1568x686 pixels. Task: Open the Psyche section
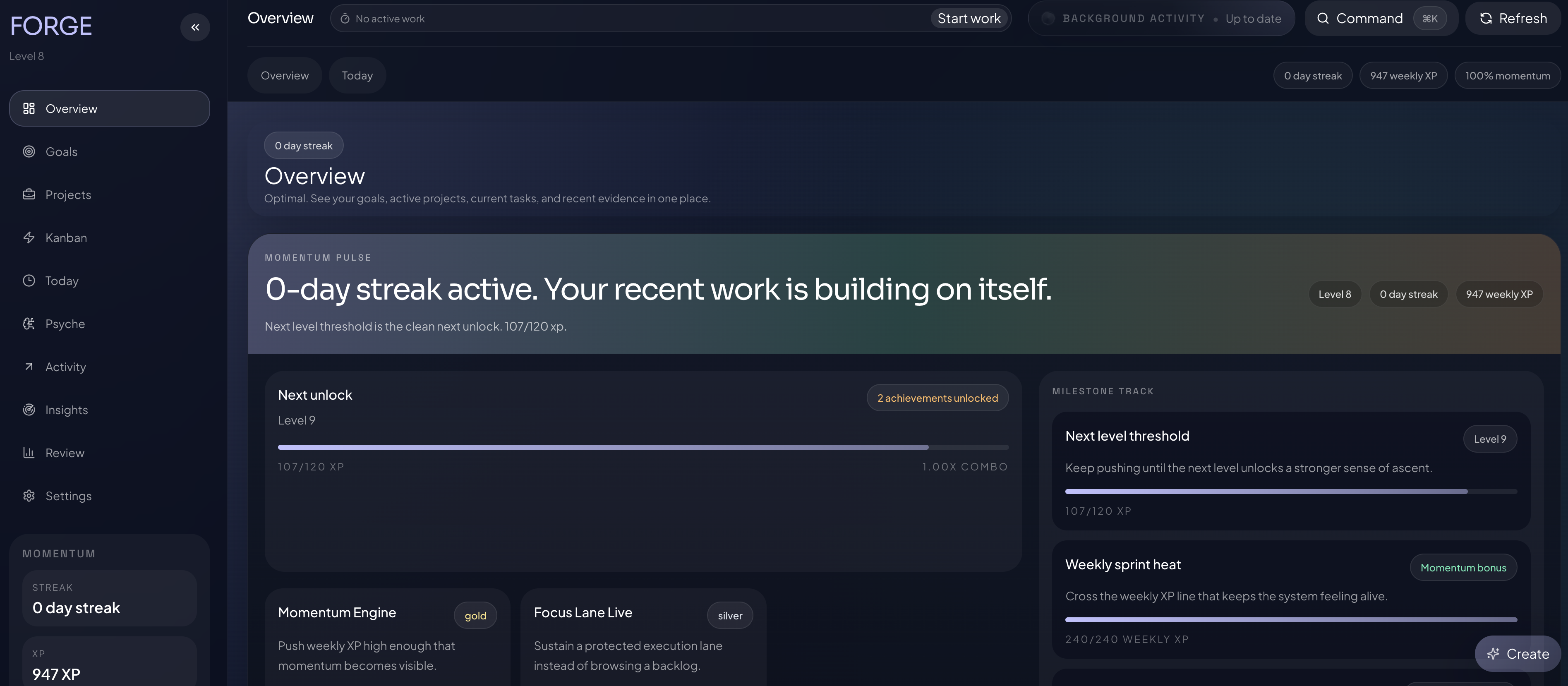pos(65,324)
